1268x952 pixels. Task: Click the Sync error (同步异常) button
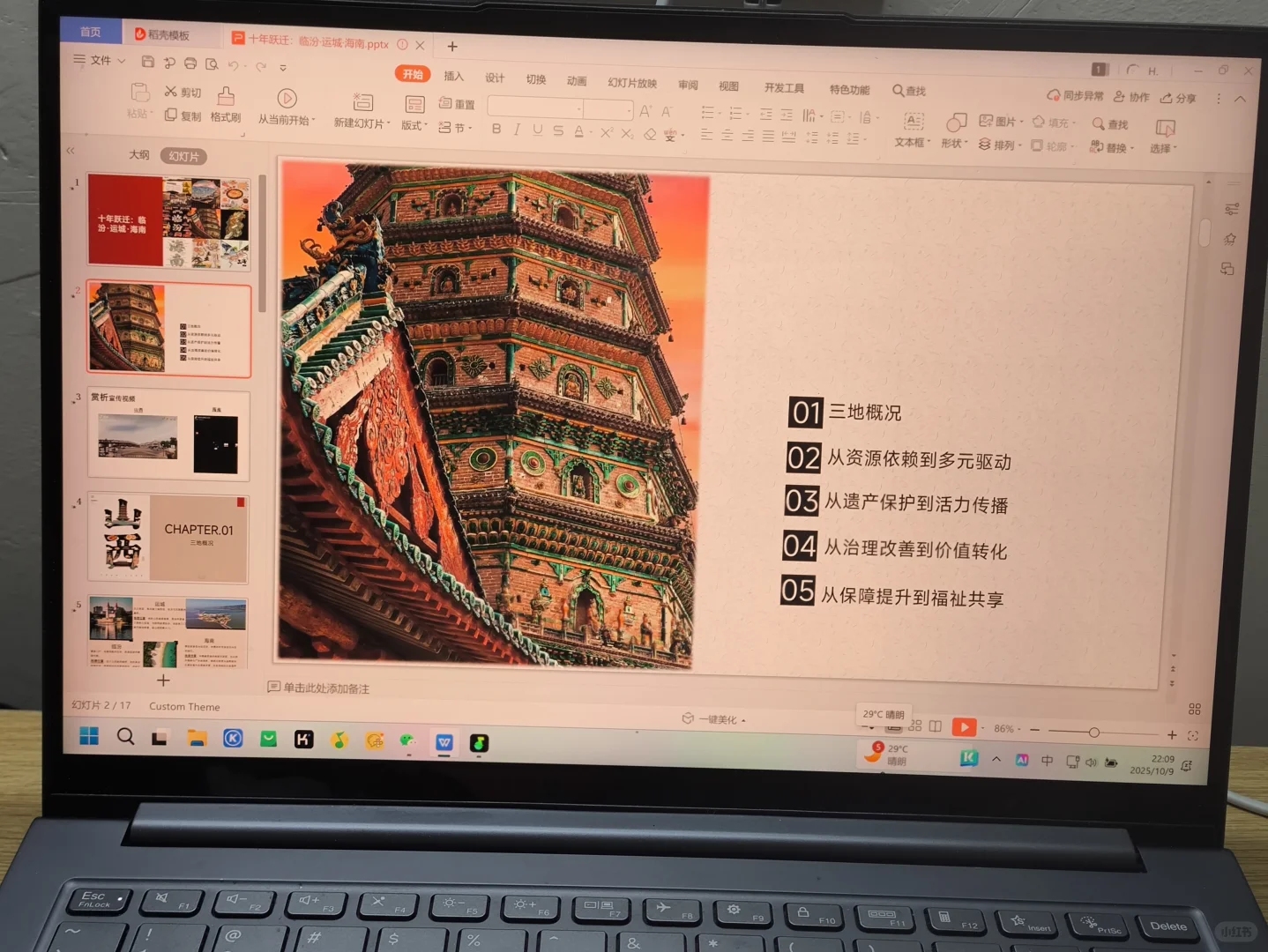point(1075,95)
